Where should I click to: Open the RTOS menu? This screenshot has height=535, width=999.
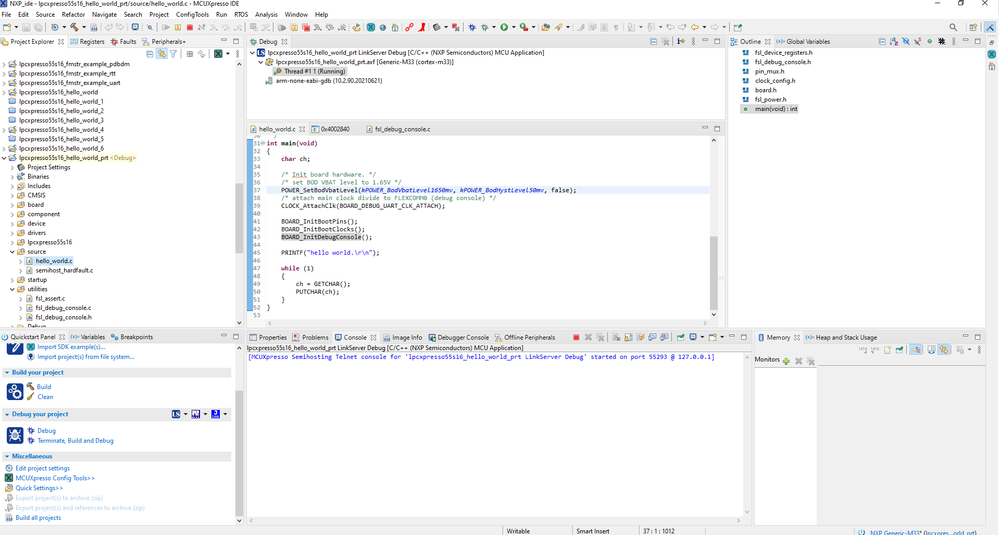pyautogui.click(x=241, y=14)
